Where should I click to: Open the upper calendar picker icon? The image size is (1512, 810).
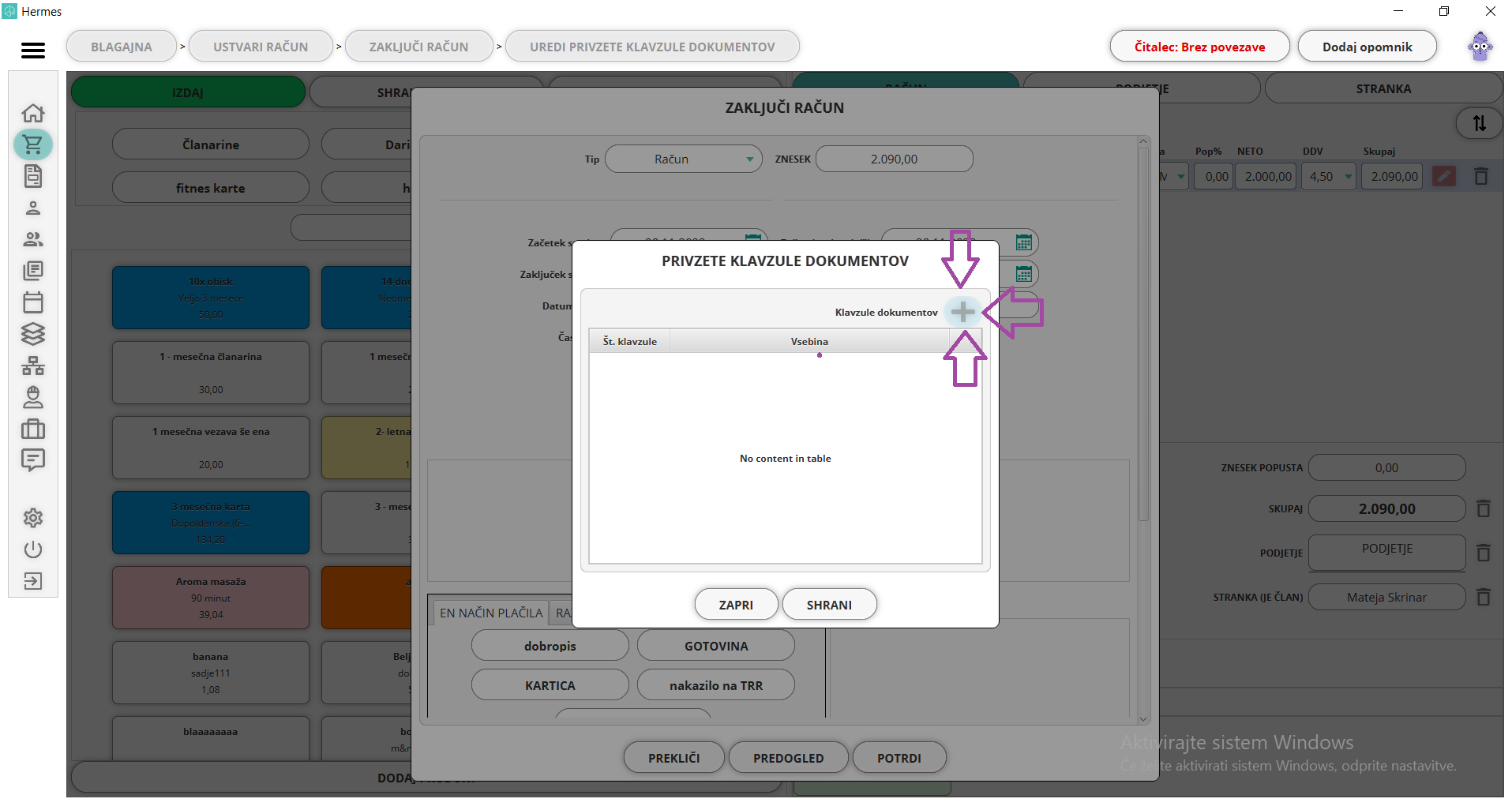pyautogui.click(x=1024, y=242)
